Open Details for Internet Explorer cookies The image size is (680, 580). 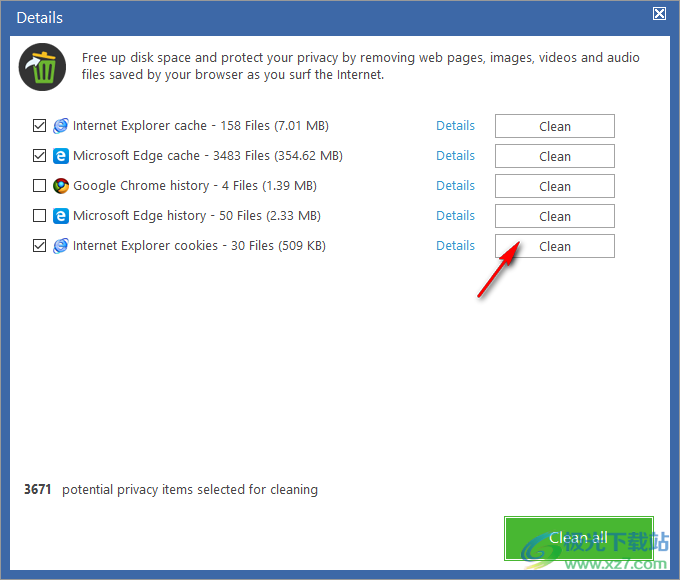455,246
